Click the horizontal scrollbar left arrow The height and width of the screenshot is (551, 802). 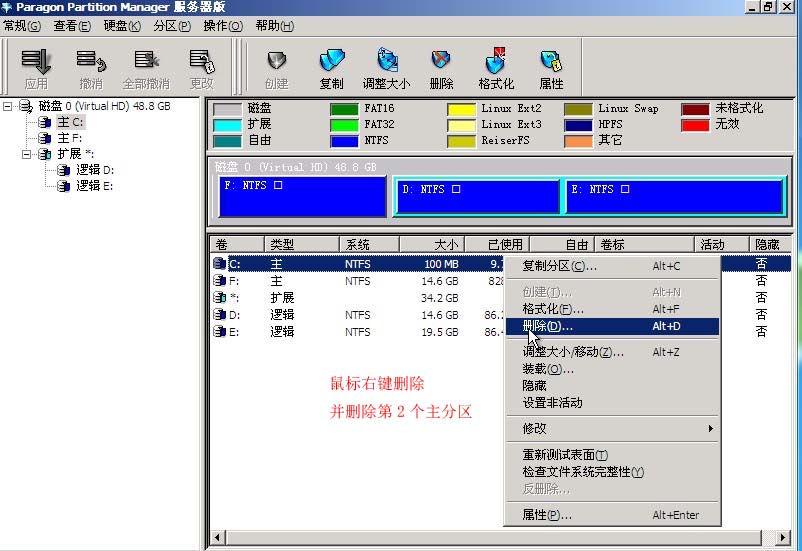(x=218, y=537)
